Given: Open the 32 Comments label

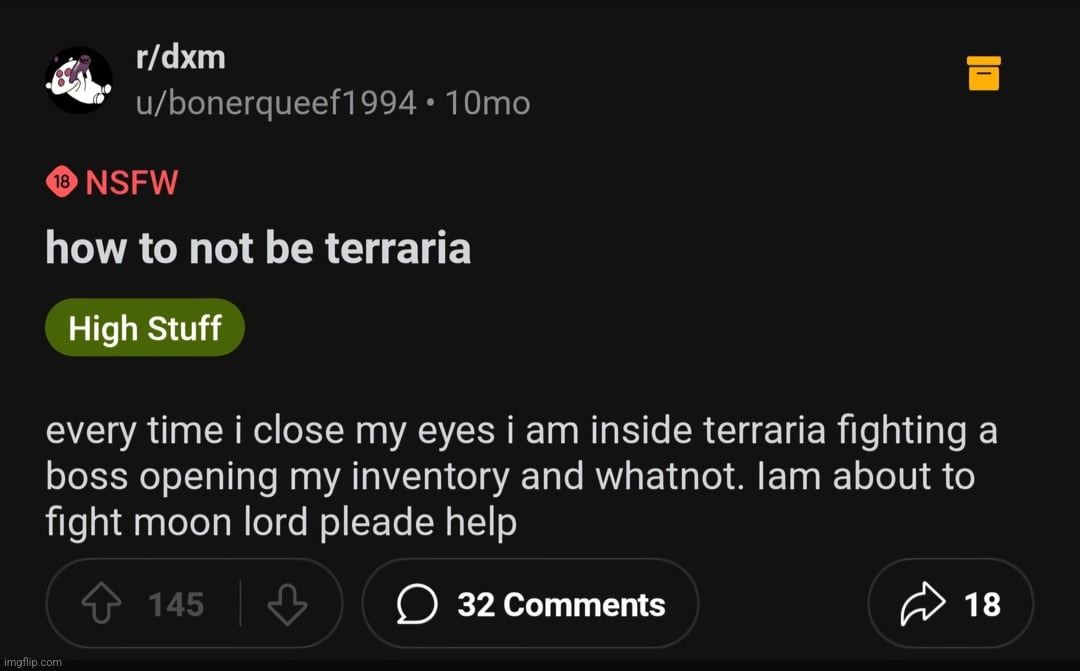Looking at the screenshot, I should pos(561,604).
